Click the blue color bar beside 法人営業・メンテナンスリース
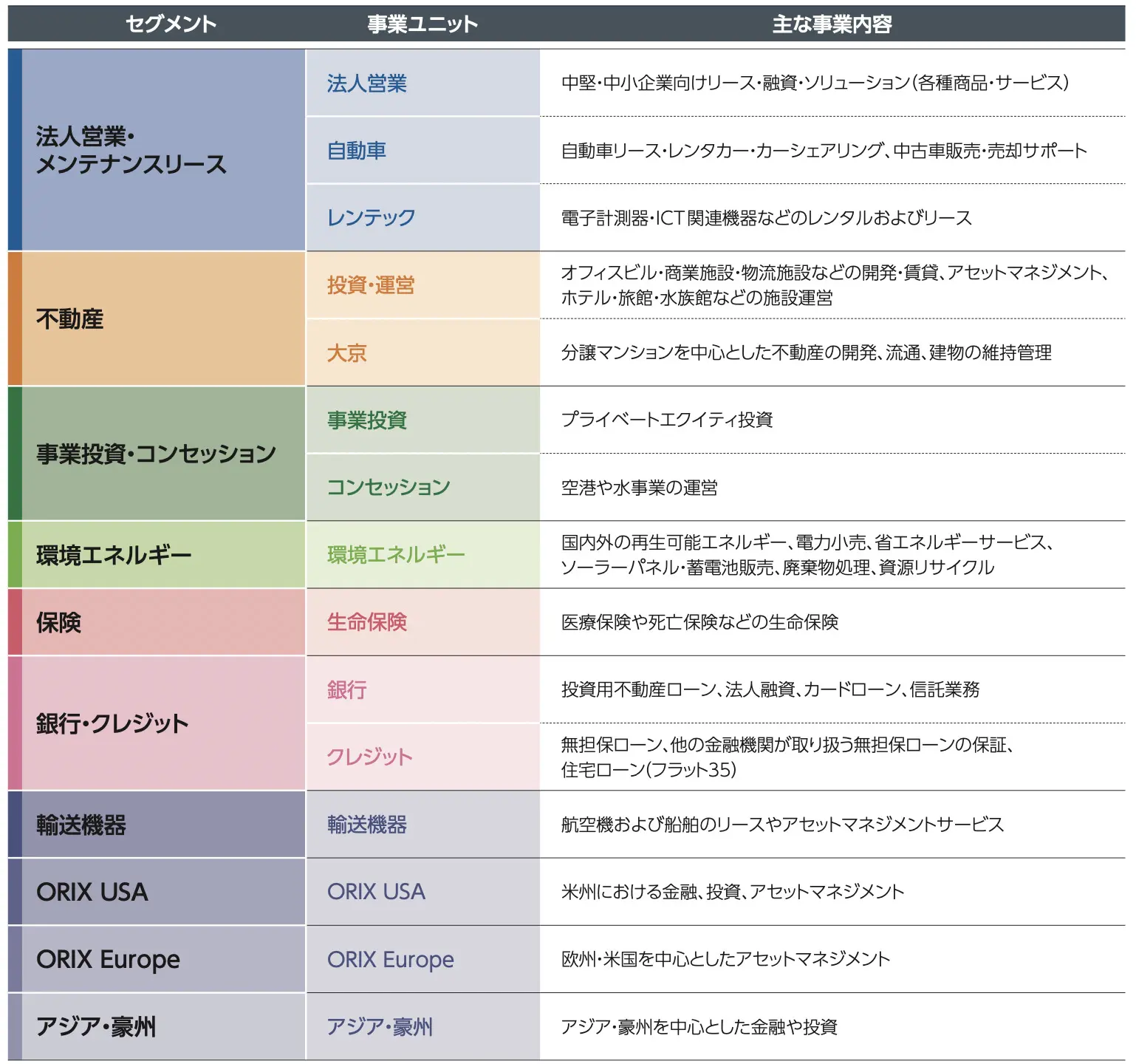 point(15,150)
